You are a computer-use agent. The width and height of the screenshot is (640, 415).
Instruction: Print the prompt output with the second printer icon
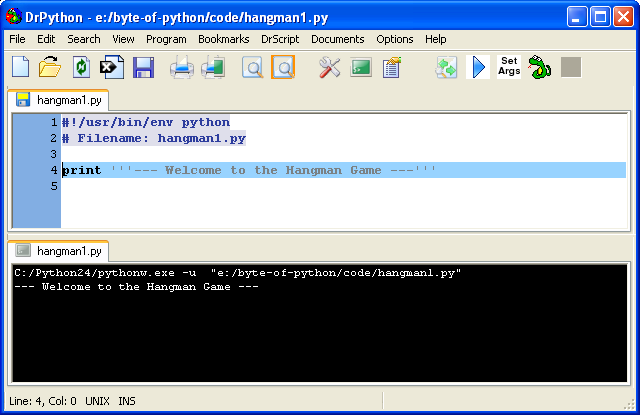[x=213, y=67]
